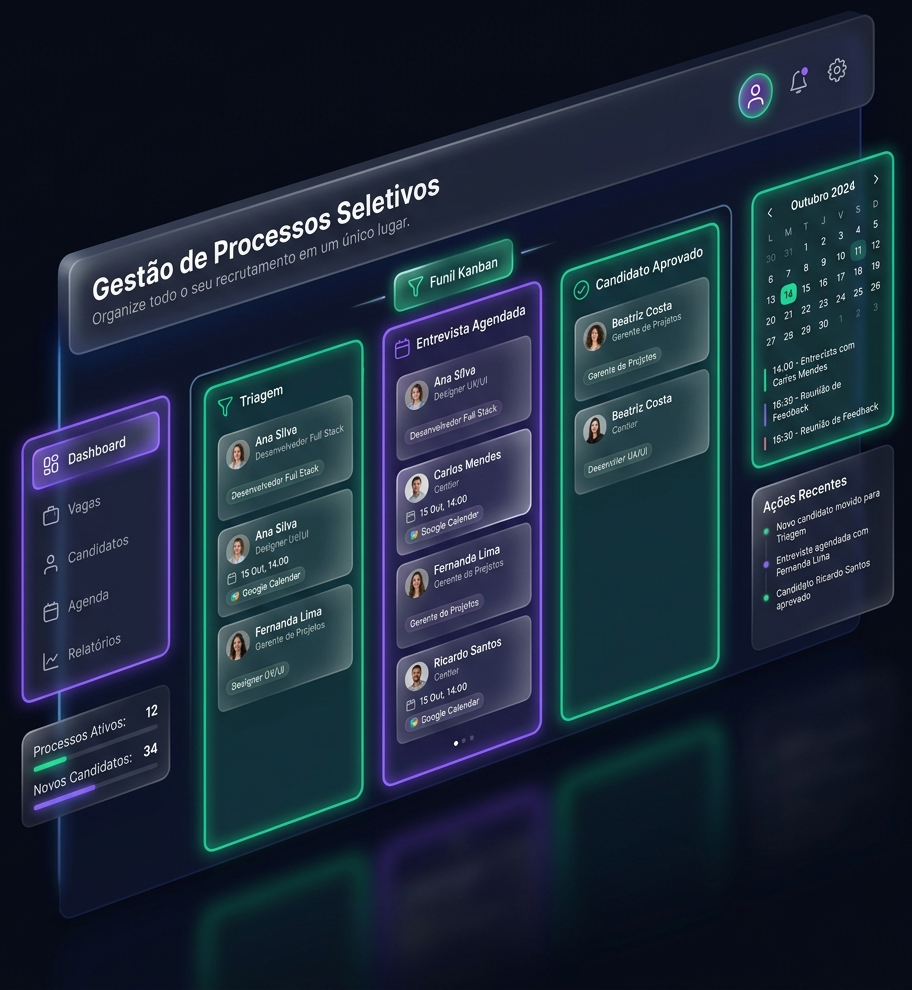The height and width of the screenshot is (990, 912).
Task: Click the calendar icon beside Entrevista Agendada
Action: pos(402,349)
